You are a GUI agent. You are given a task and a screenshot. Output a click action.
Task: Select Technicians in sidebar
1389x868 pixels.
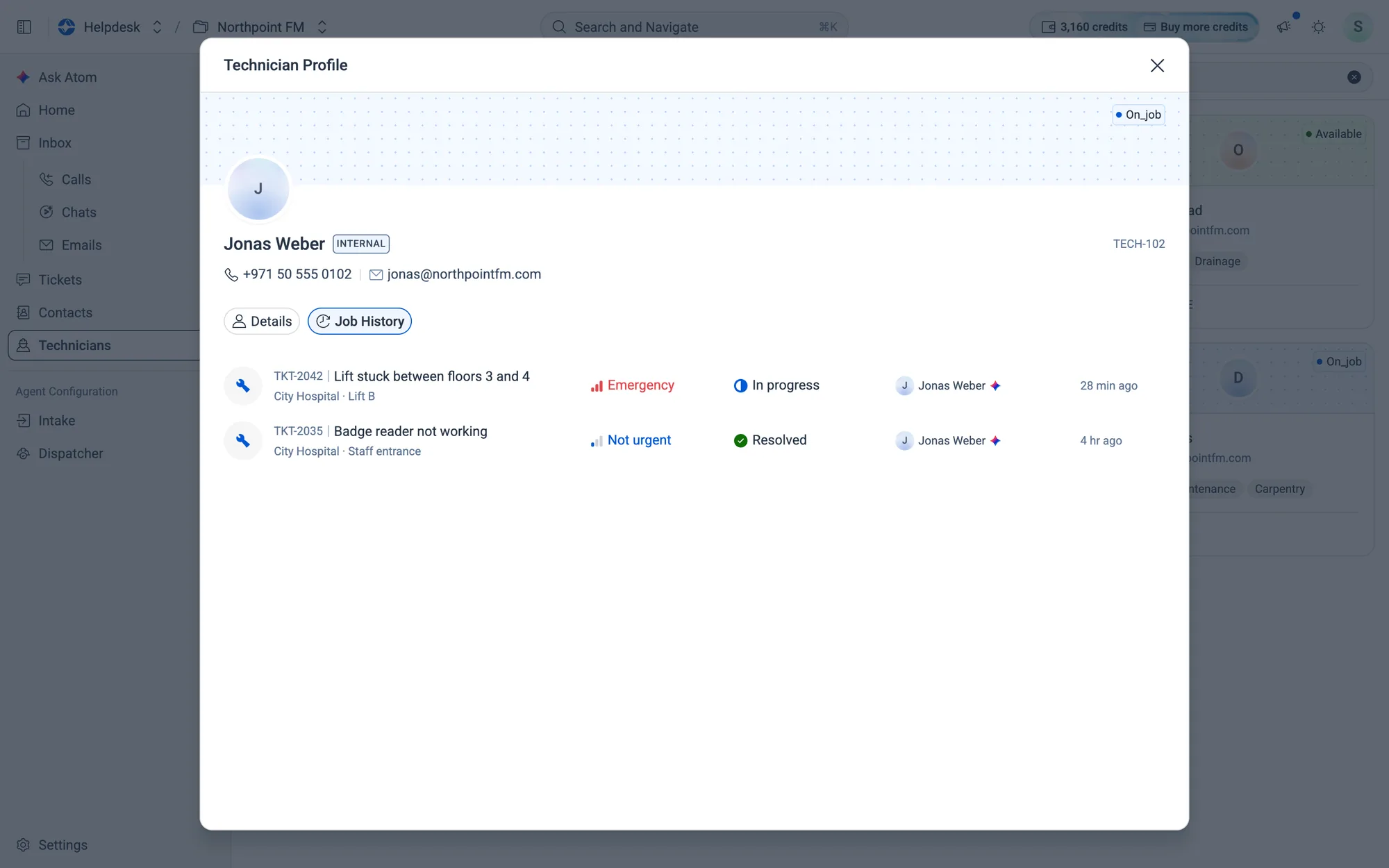[x=104, y=345]
